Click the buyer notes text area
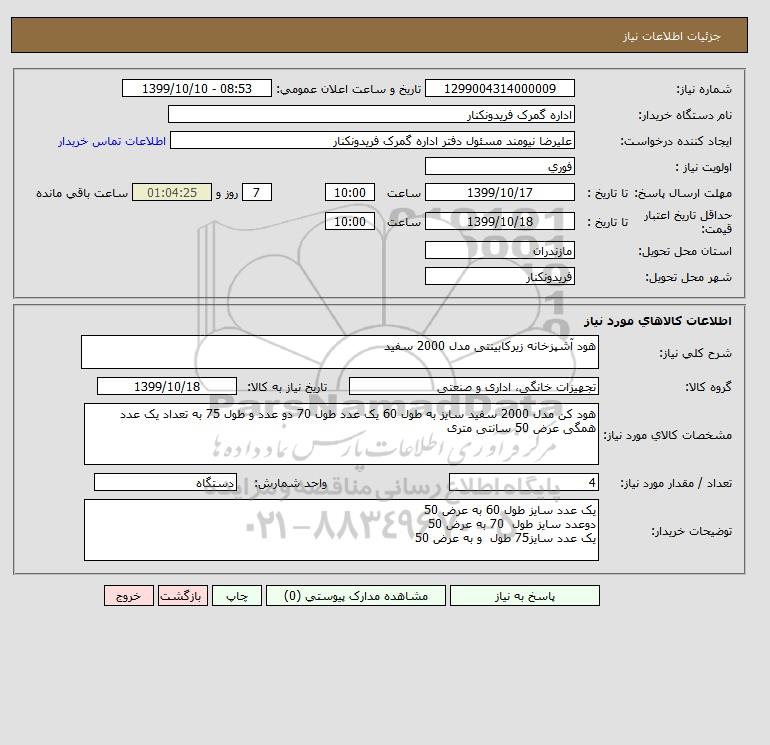The image size is (770, 745). coord(341,530)
